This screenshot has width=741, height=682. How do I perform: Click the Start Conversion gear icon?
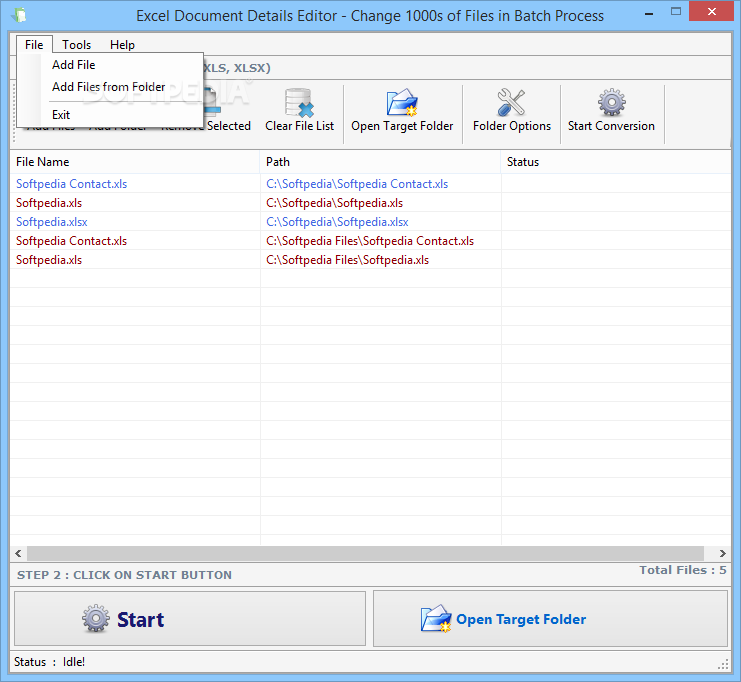(612, 102)
